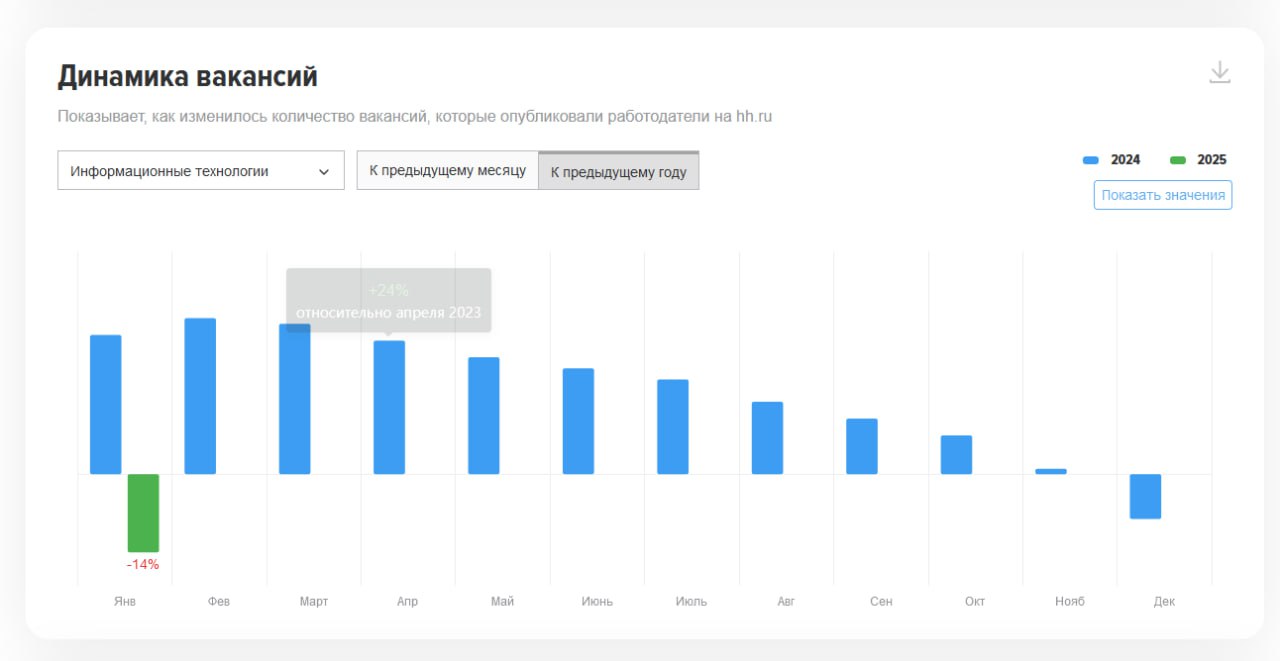The height and width of the screenshot is (661, 1280).
Task: Click the blue 2024 legend swatch
Action: pyautogui.click(x=1091, y=160)
